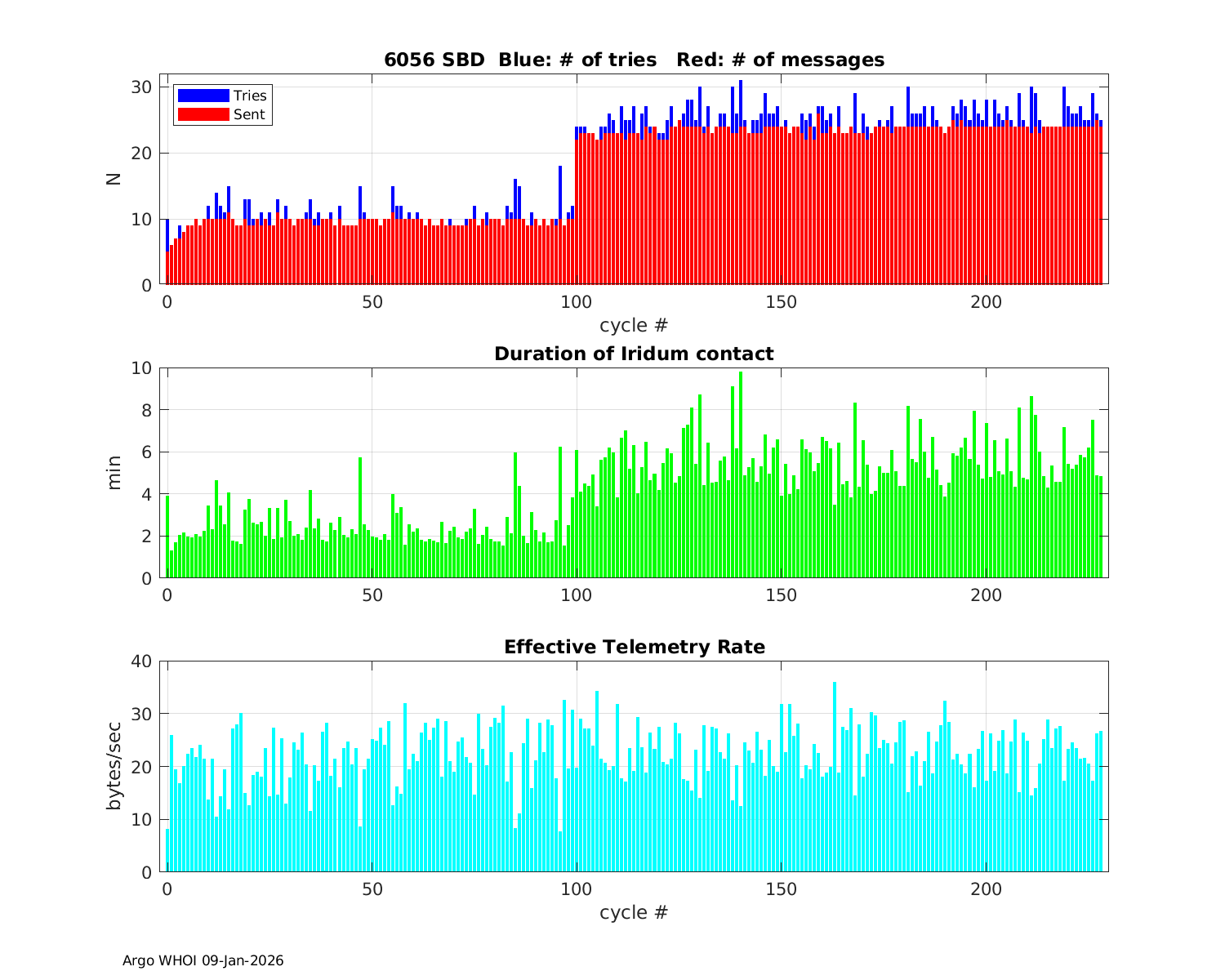Click 'cycle #' label below the telemetry chart
The image size is (1225, 980).
(634, 912)
